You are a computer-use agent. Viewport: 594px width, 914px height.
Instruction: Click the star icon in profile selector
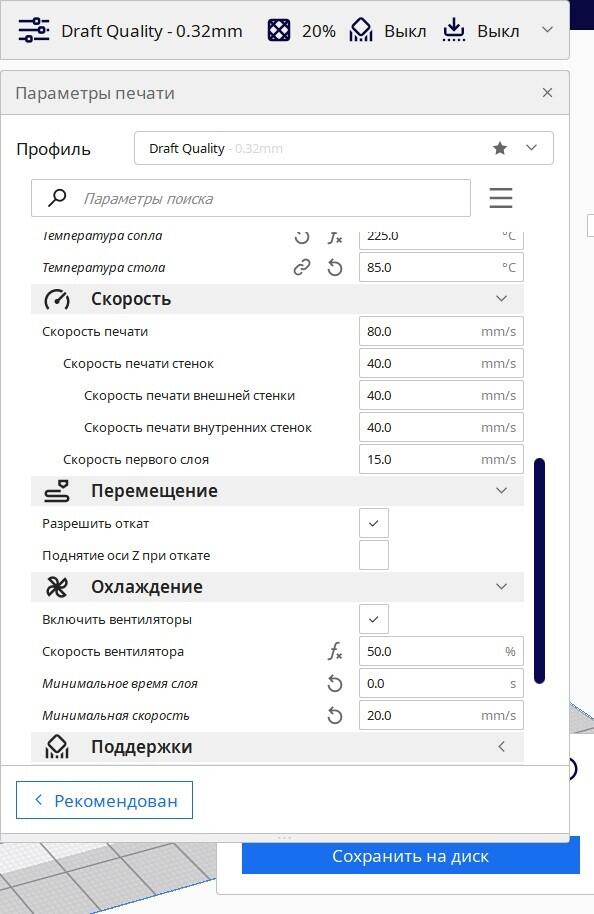(x=500, y=148)
